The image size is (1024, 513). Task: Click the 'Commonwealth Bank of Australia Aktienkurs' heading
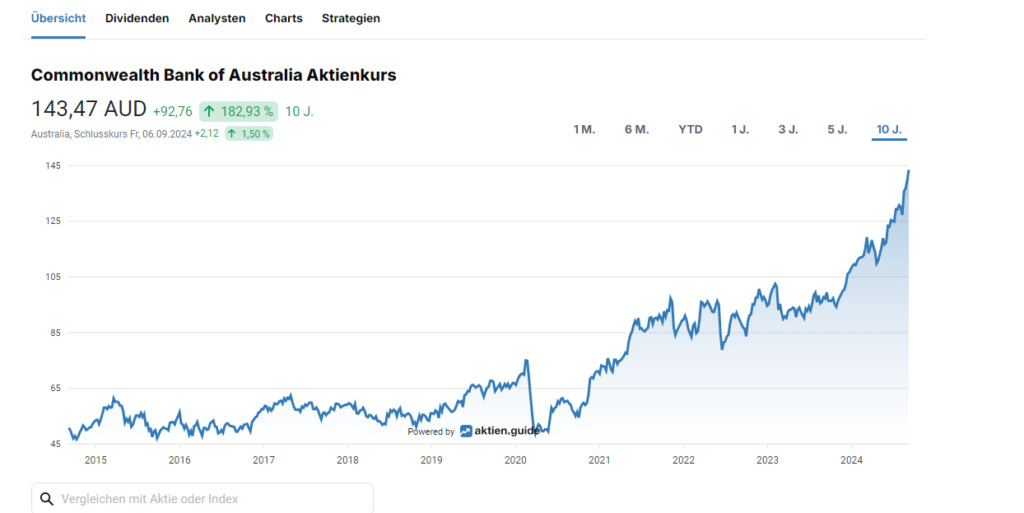(x=214, y=75)
